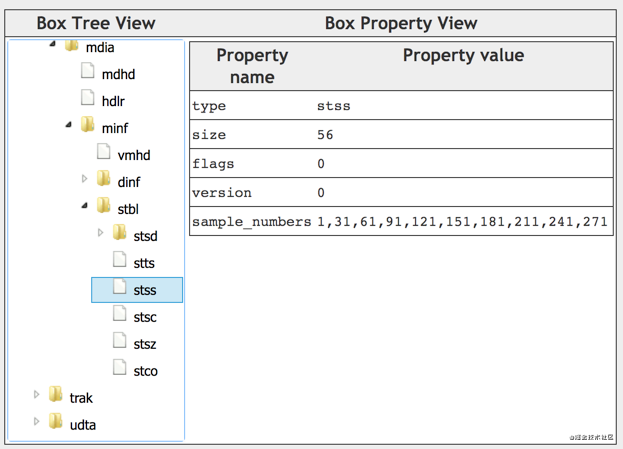Click the stts file icon
This screenshot has width=623, height=449.
click(119, 259)
